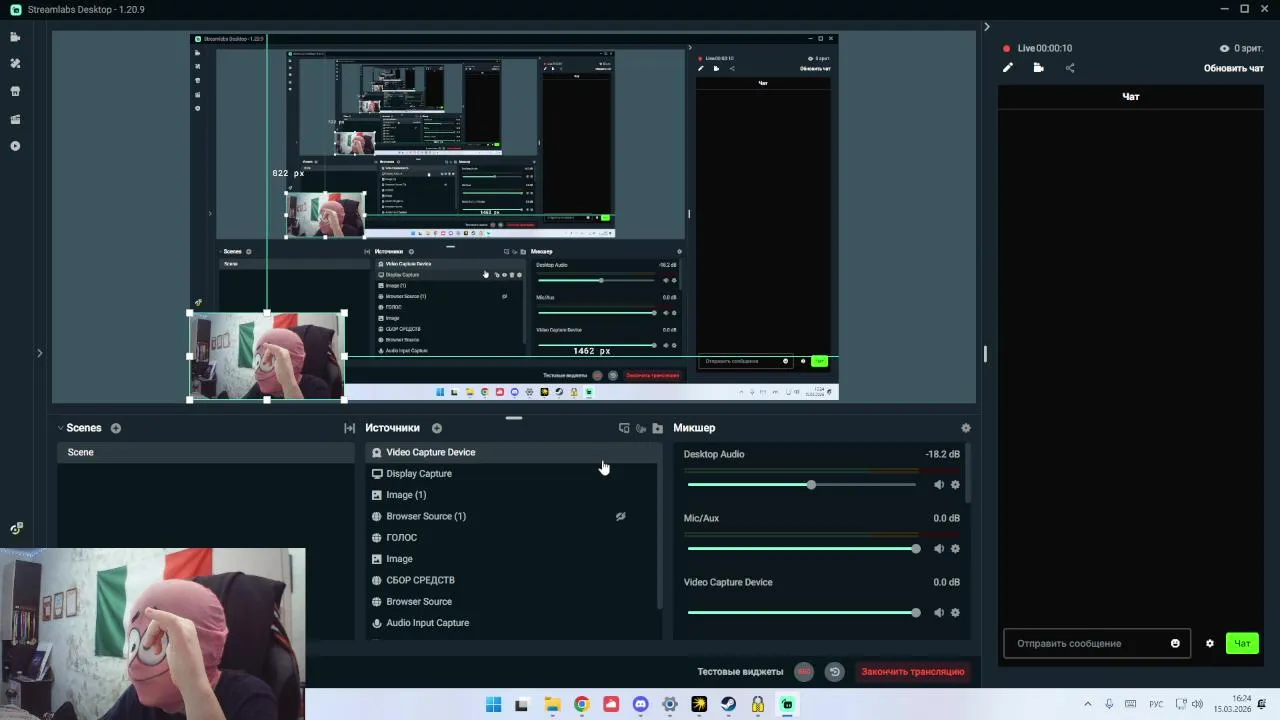Select the ГОЛОС source
1280x720 pixels.
coord(512,538)
